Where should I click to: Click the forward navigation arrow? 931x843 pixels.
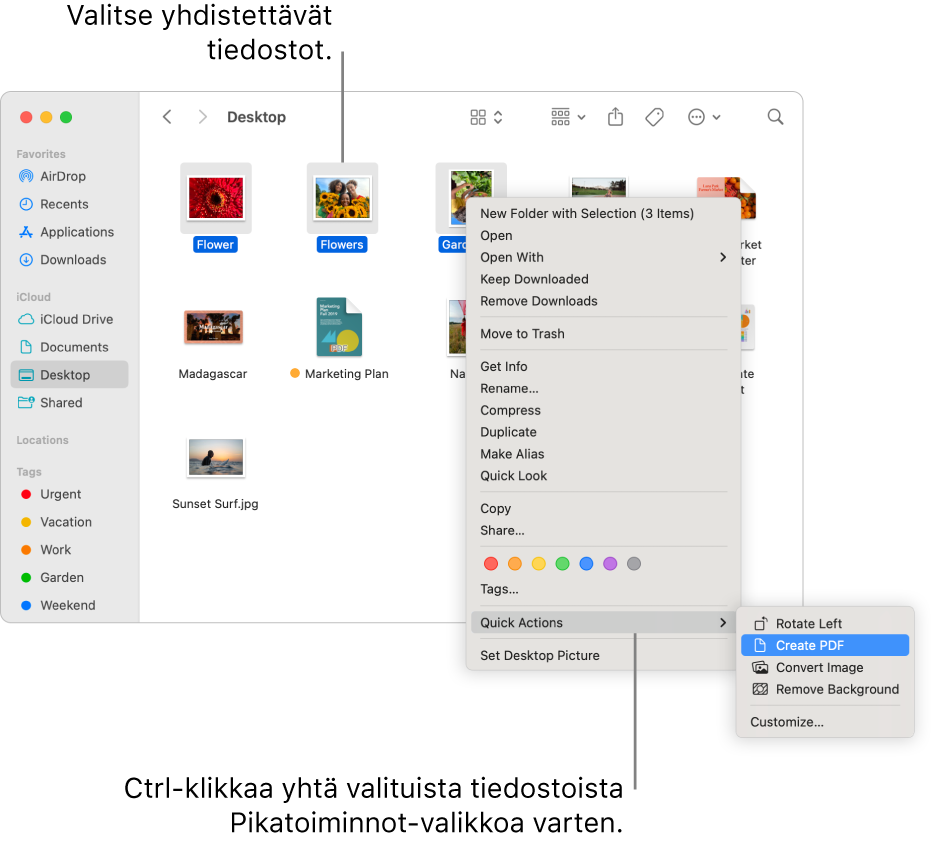(x=202, y=117)
